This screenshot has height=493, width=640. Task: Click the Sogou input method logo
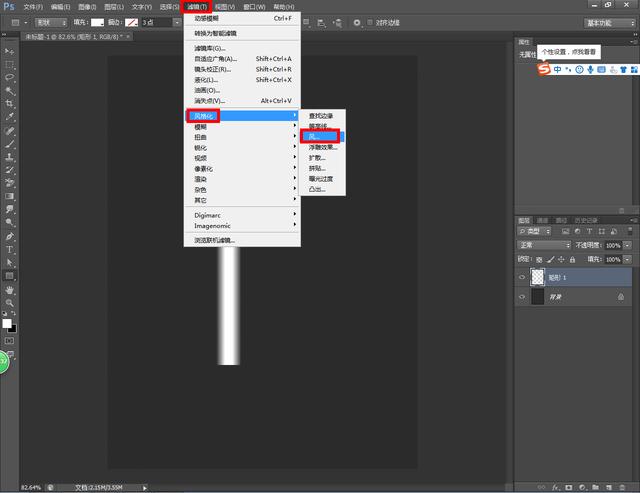(543, 69)
